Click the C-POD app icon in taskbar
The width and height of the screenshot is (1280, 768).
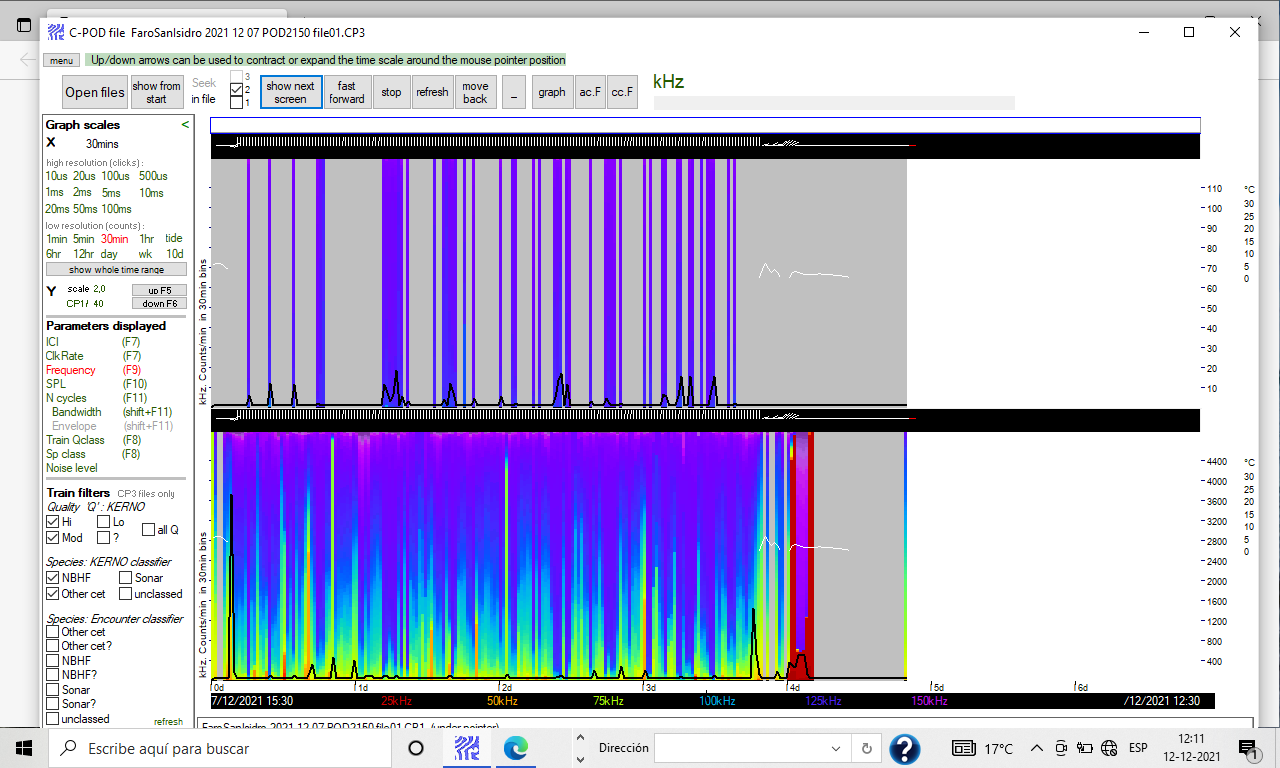[466, 748]
